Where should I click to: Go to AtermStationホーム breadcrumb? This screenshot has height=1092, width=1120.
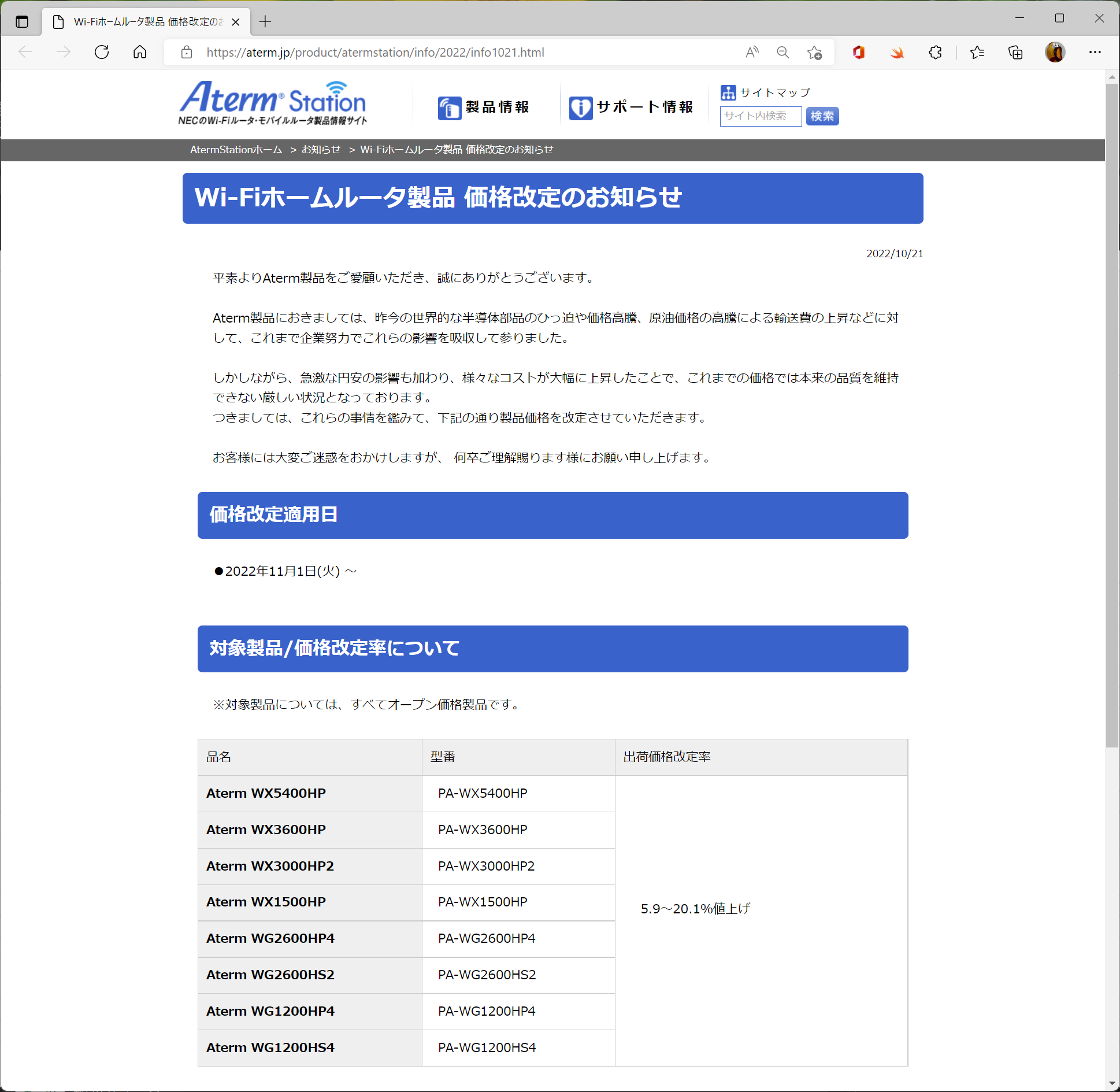point(236,150)
